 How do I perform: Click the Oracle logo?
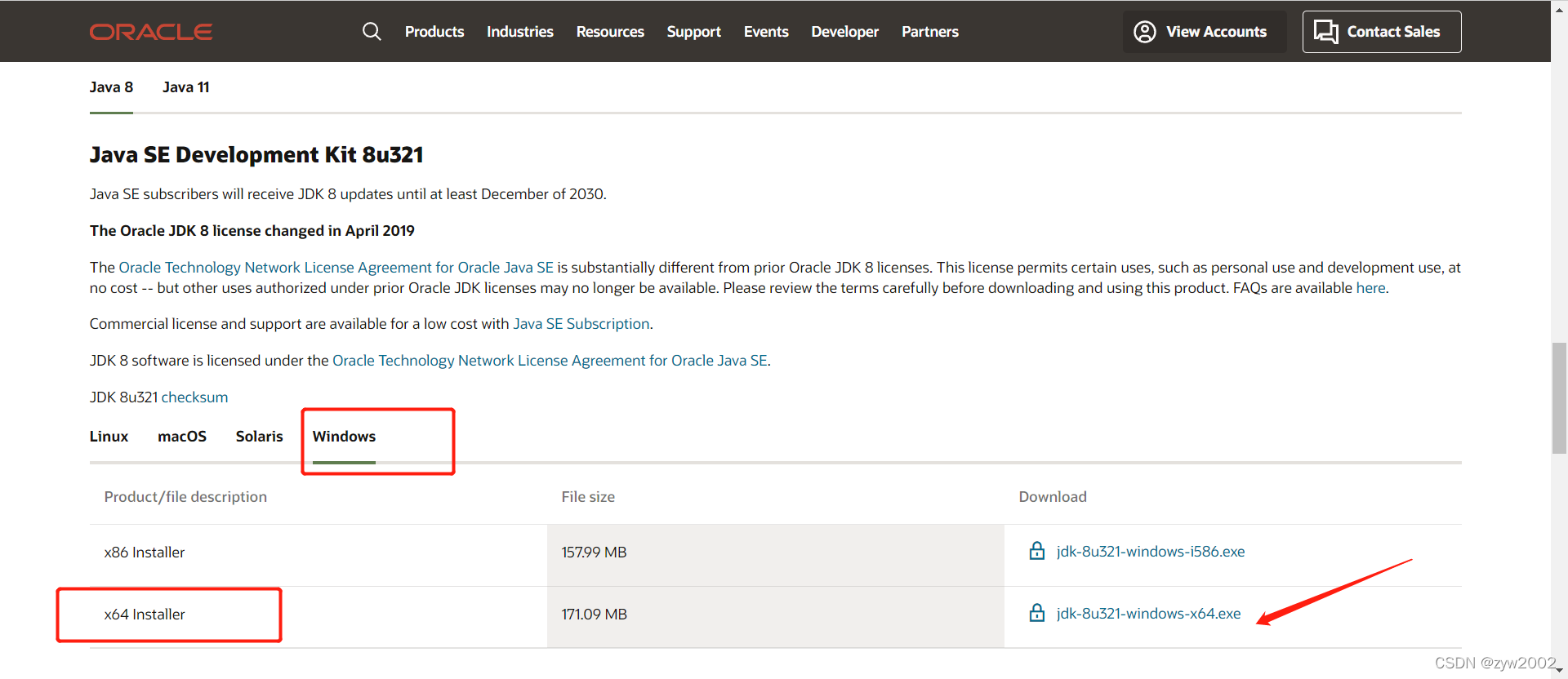[151, 32]
